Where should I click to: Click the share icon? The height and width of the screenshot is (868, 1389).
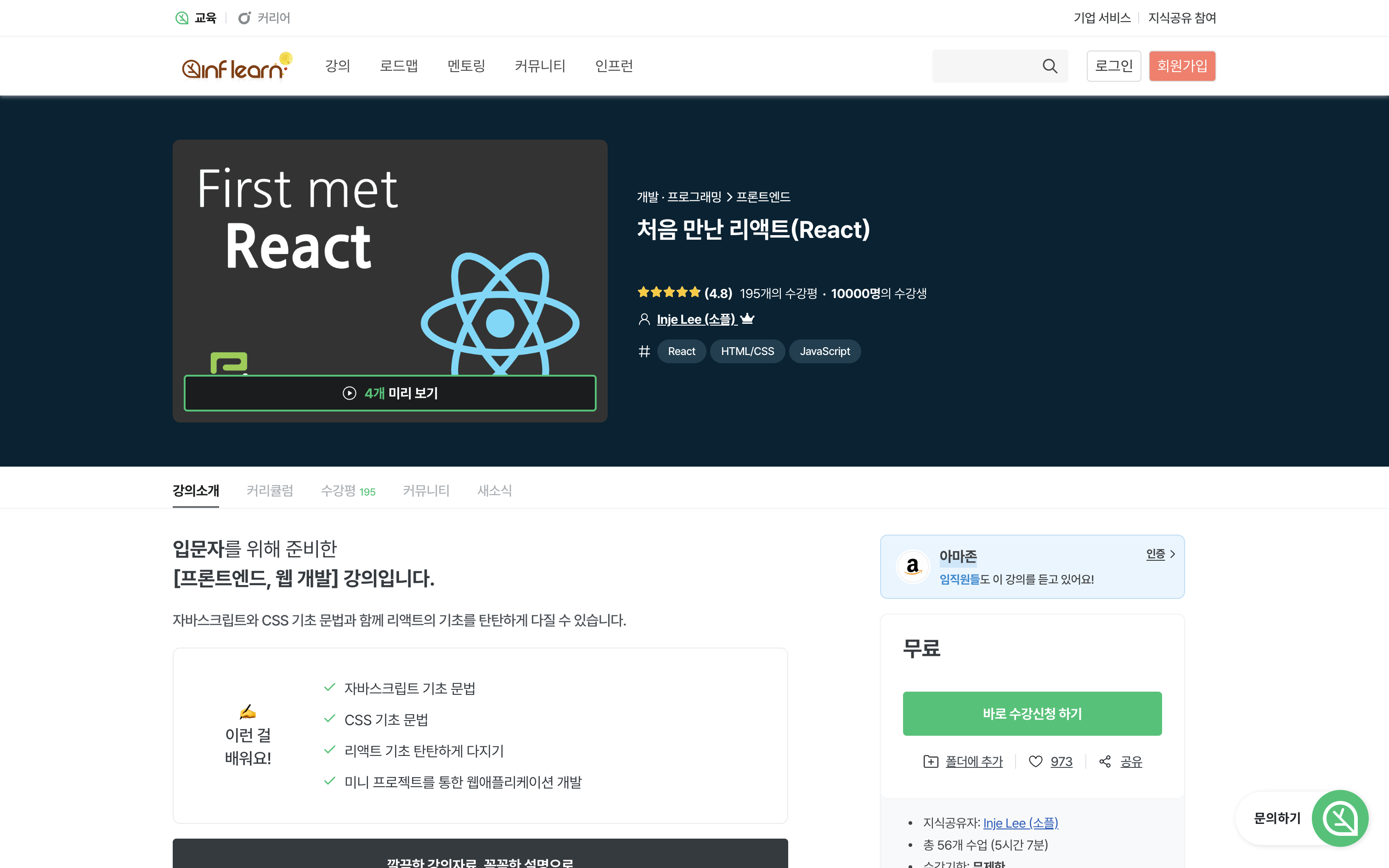click(1105, 761)
